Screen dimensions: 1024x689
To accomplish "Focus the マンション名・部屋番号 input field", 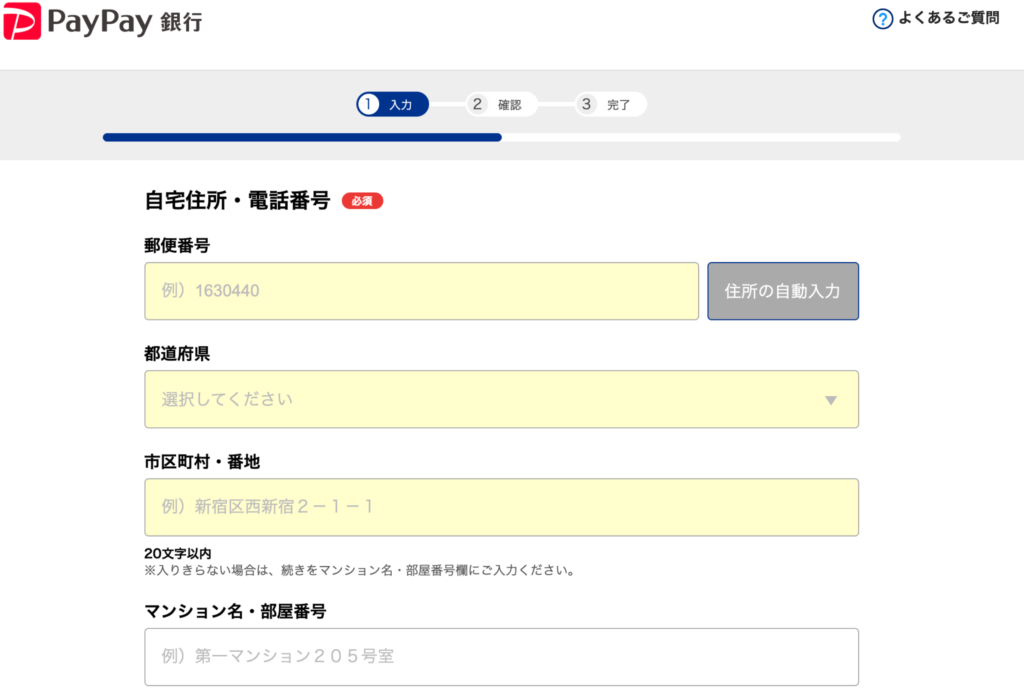I will tap(501, 657).
